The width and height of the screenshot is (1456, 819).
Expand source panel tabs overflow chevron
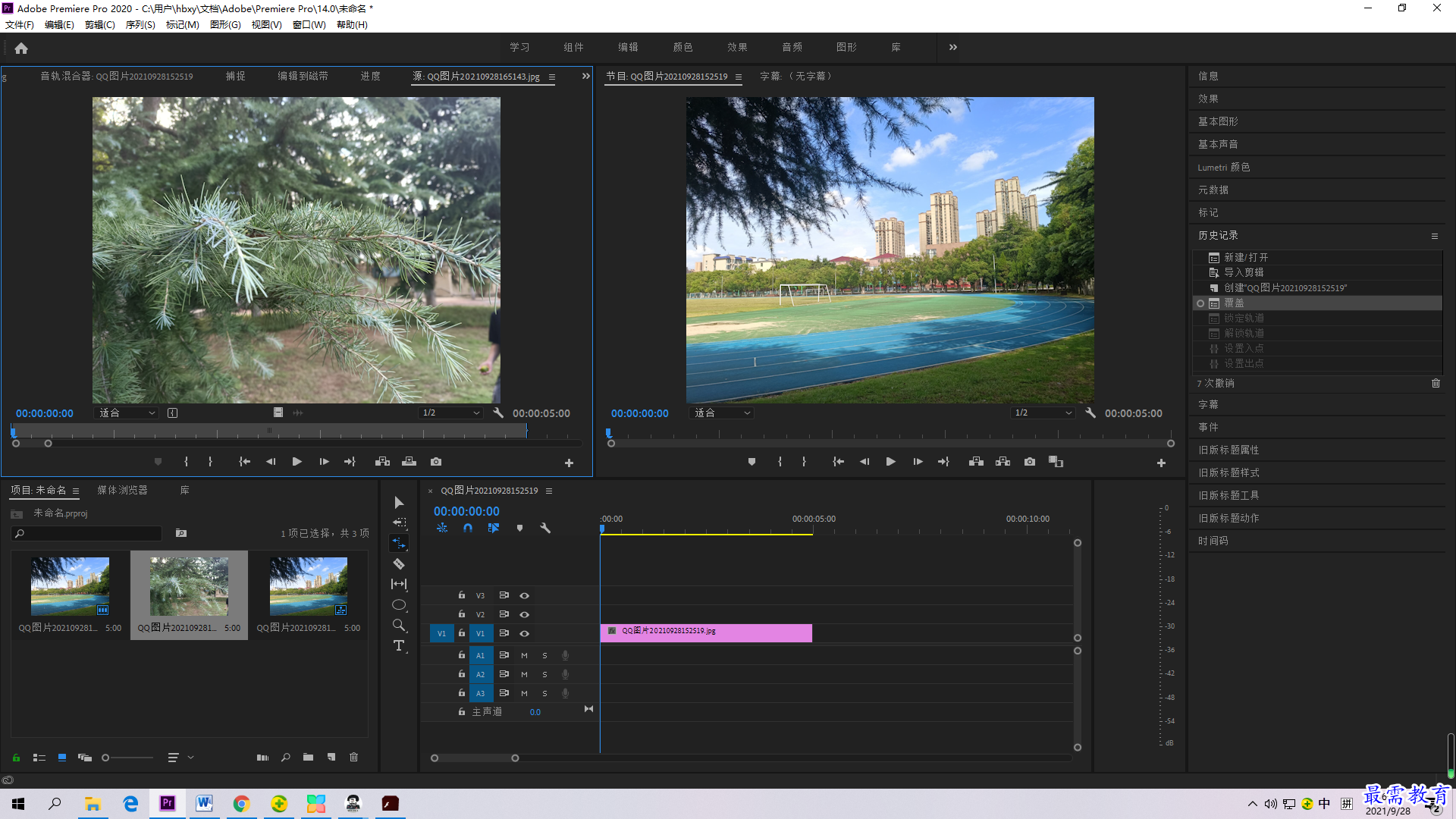pos(585,76)
